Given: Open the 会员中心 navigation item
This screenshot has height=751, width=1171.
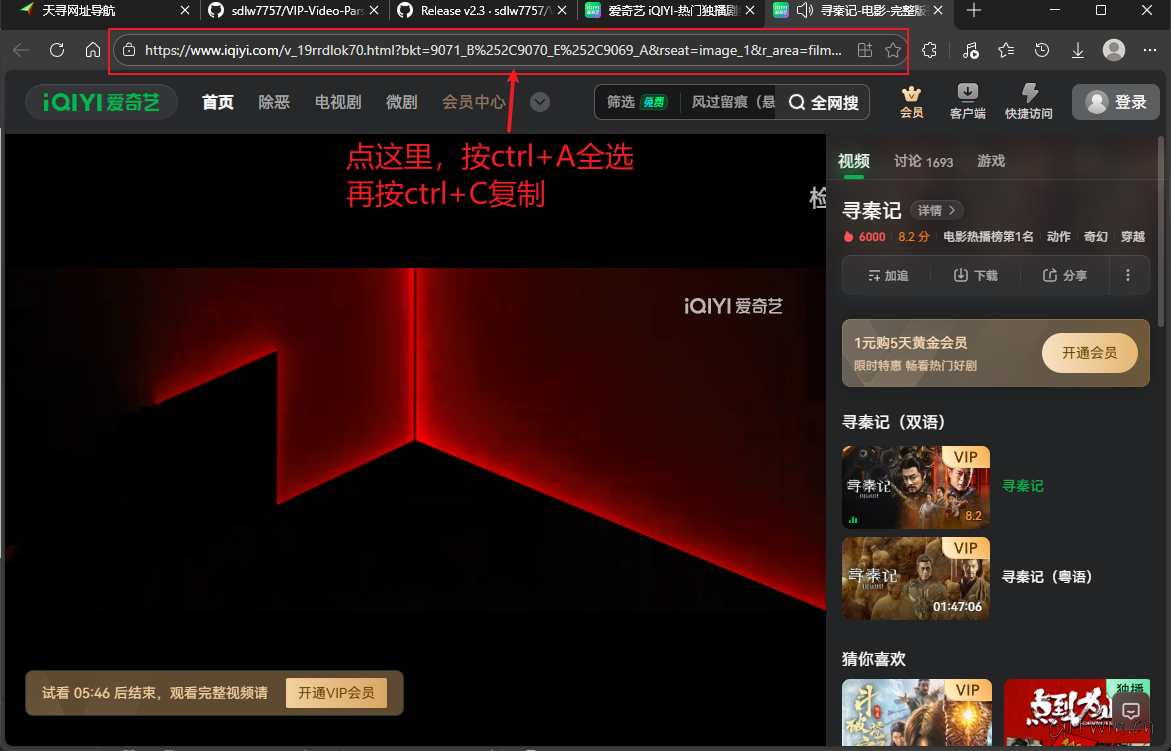Looking at the screenshot, I should pyautogui.click(x=473, y=102).
